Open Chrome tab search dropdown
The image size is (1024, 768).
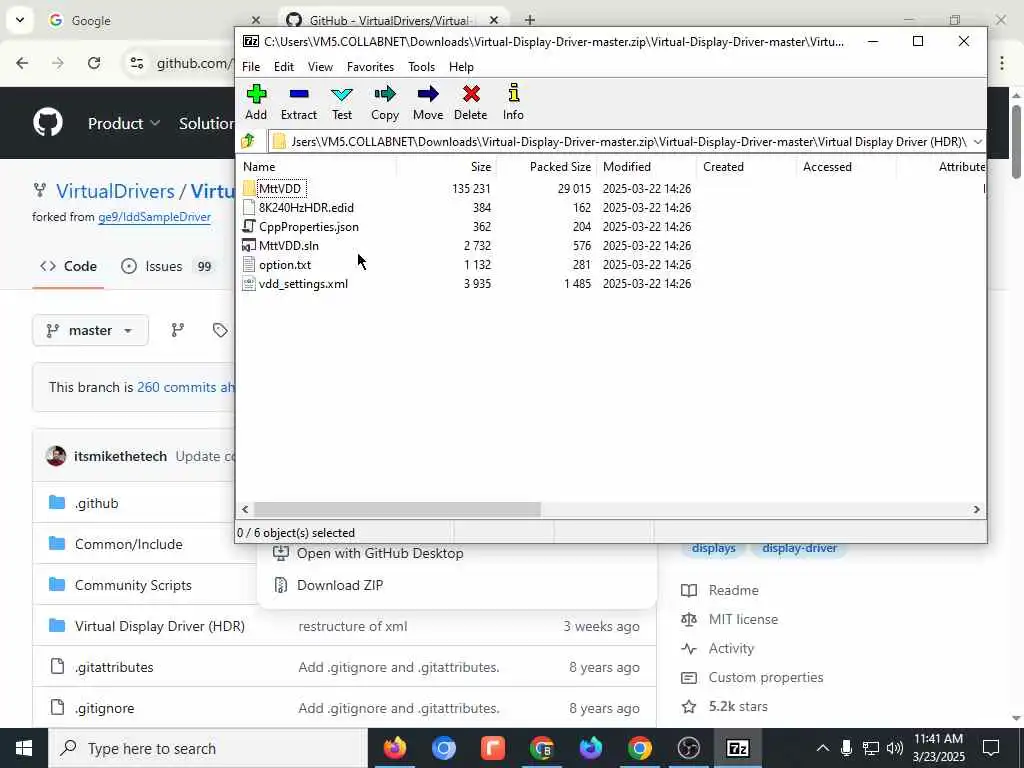[20, 20]
